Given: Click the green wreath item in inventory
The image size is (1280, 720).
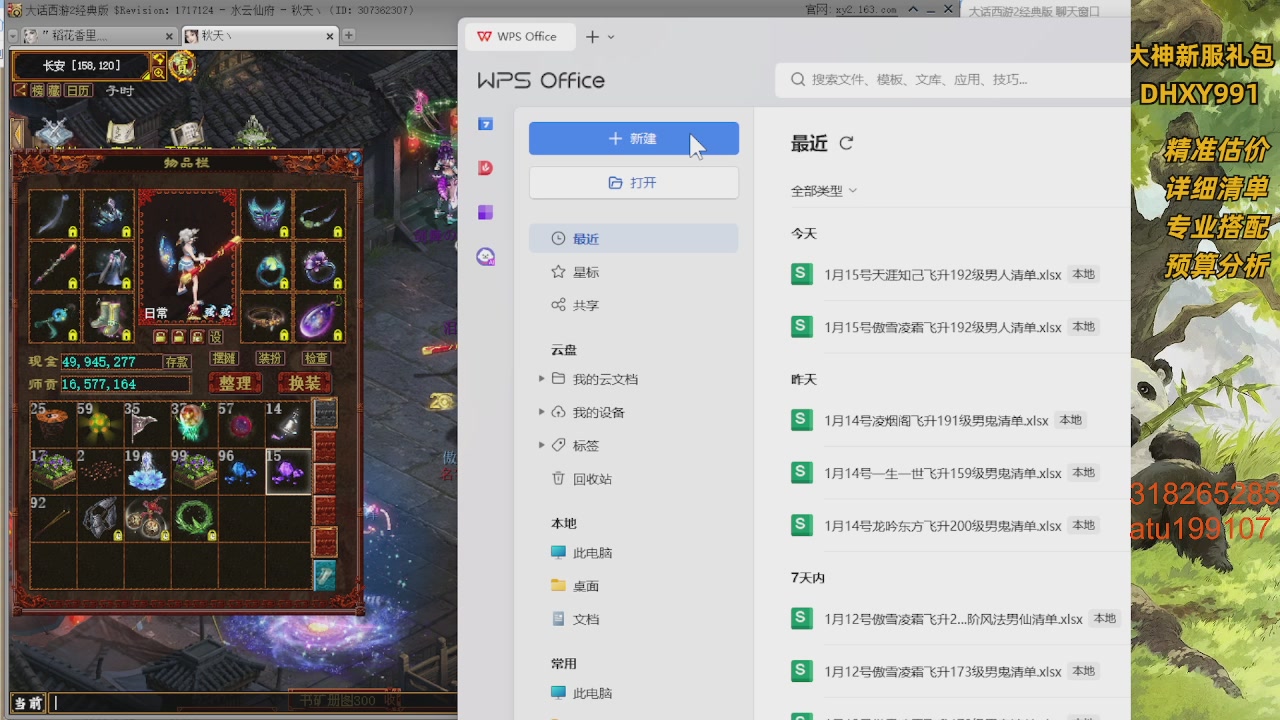Looking at the screenshot, I should [194, 518].
